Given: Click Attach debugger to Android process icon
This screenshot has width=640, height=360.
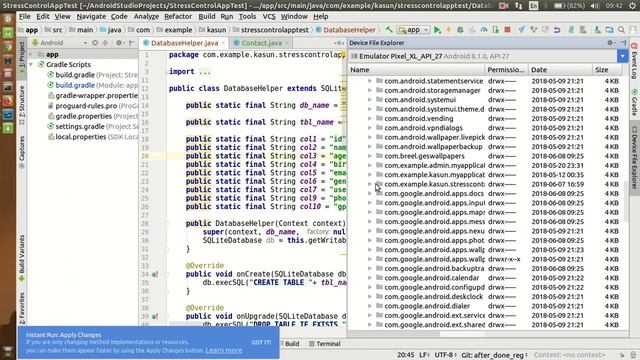Looking at the screenshot, I should (496, 30).
